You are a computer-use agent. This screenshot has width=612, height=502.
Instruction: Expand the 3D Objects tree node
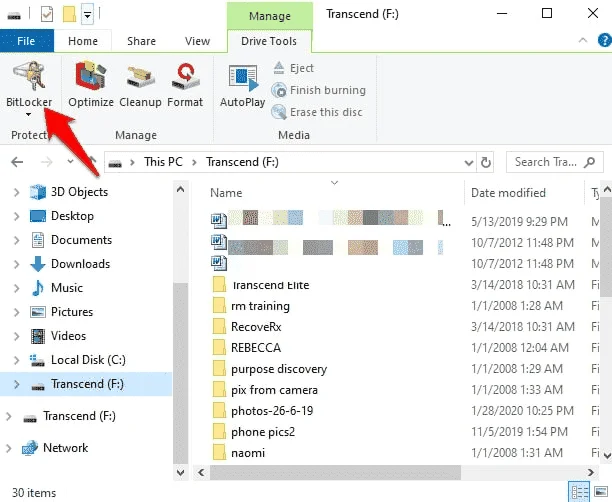click(x=16, y=192)
